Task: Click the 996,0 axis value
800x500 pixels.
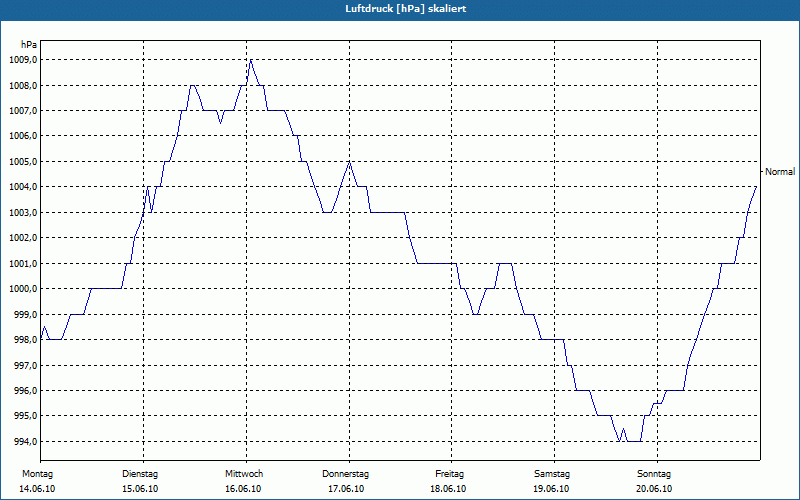Action: (x=25, y=391)
